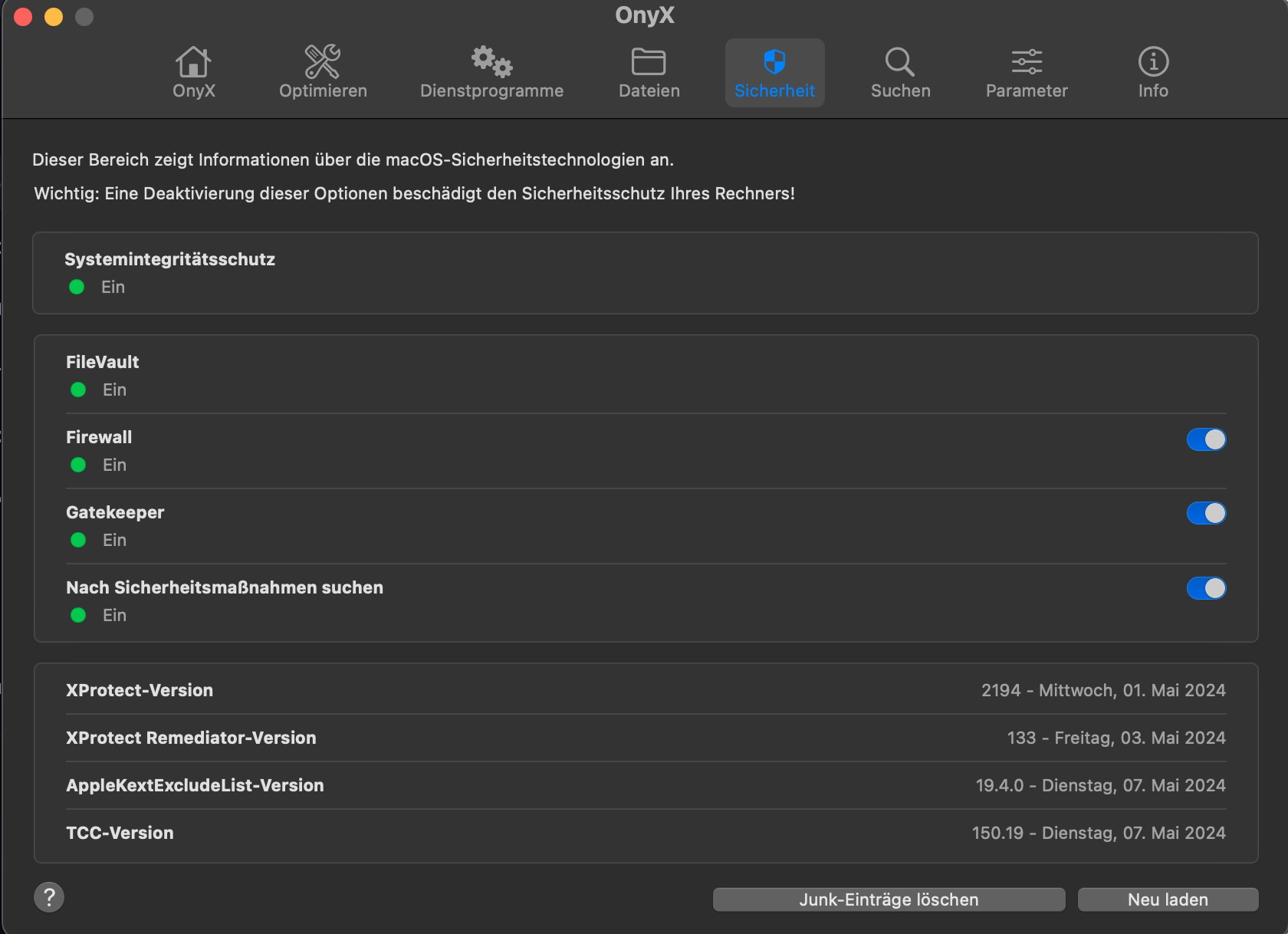The height and width of the screenshot is (934, 1288).
Task: Click the Ein status under Firewall
Action: point(114,465)
